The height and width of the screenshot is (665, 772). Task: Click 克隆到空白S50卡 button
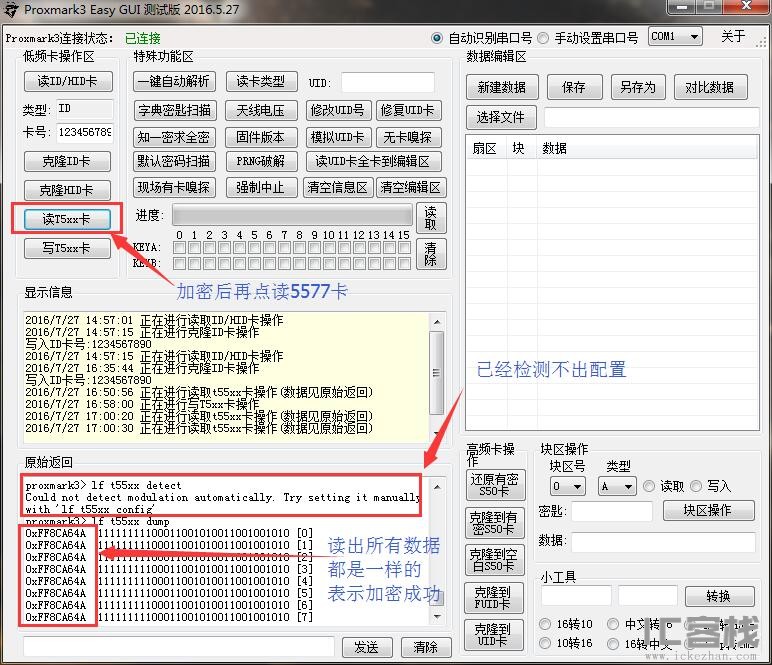[x=495, y=560]
